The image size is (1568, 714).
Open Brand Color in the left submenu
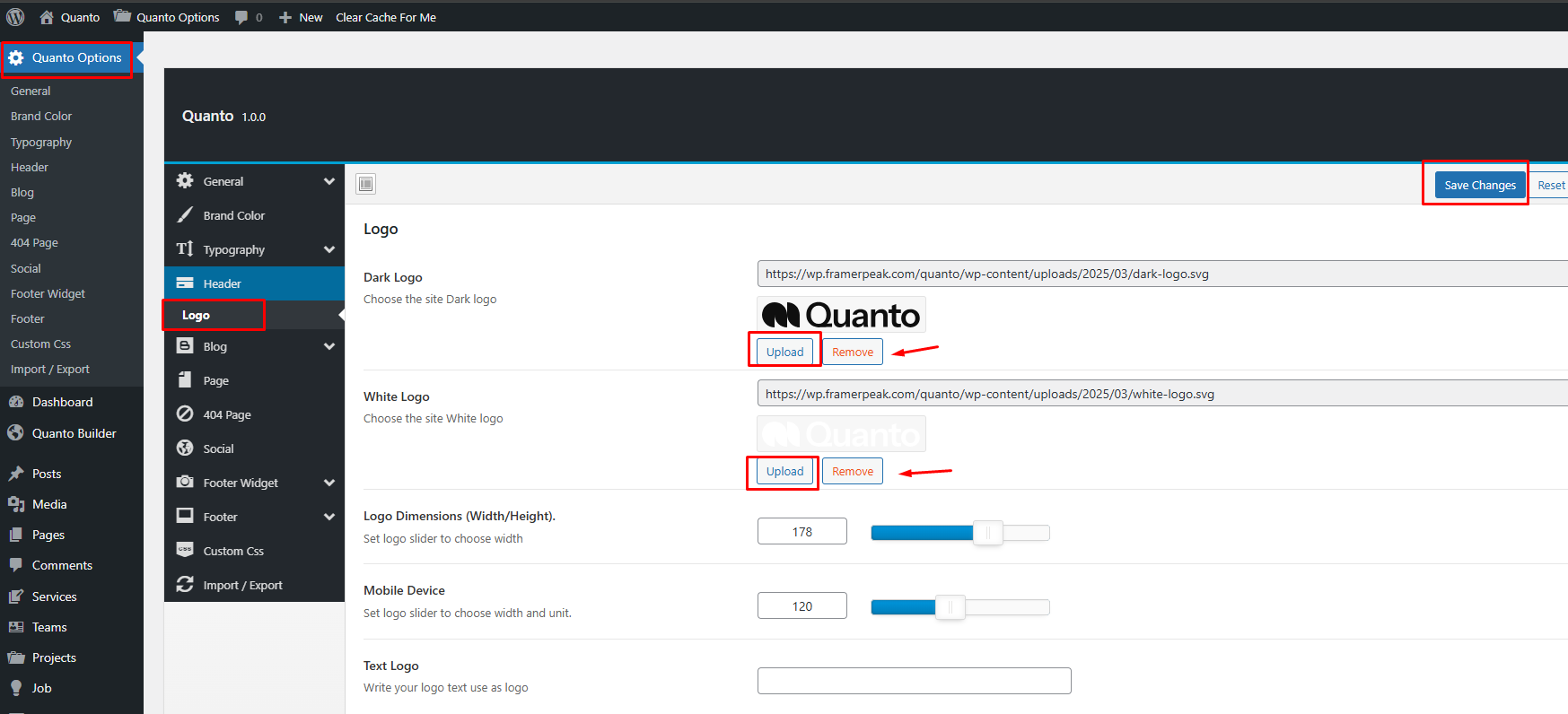point(41,117)
